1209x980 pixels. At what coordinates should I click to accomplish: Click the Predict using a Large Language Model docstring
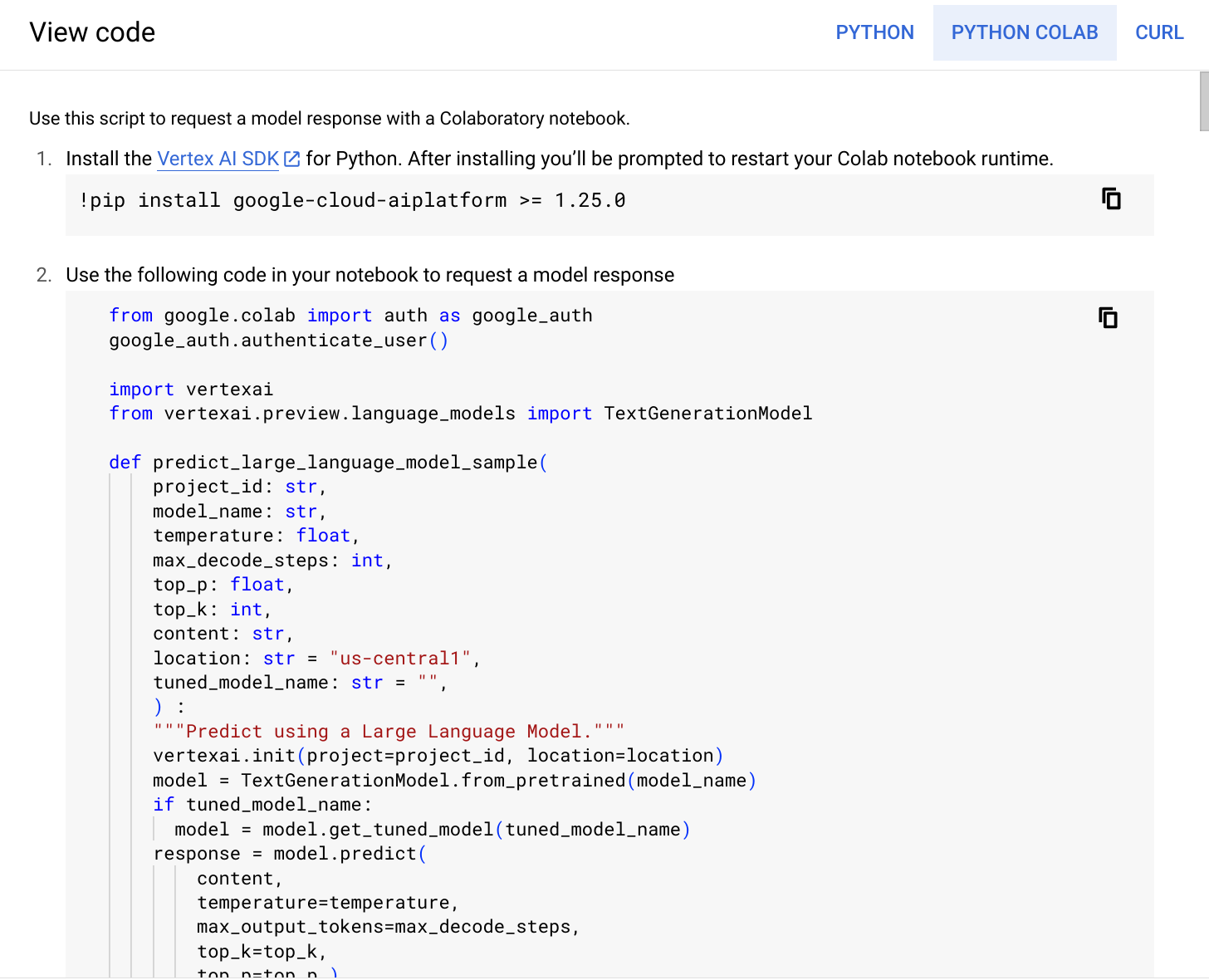(x=389, y=732)
